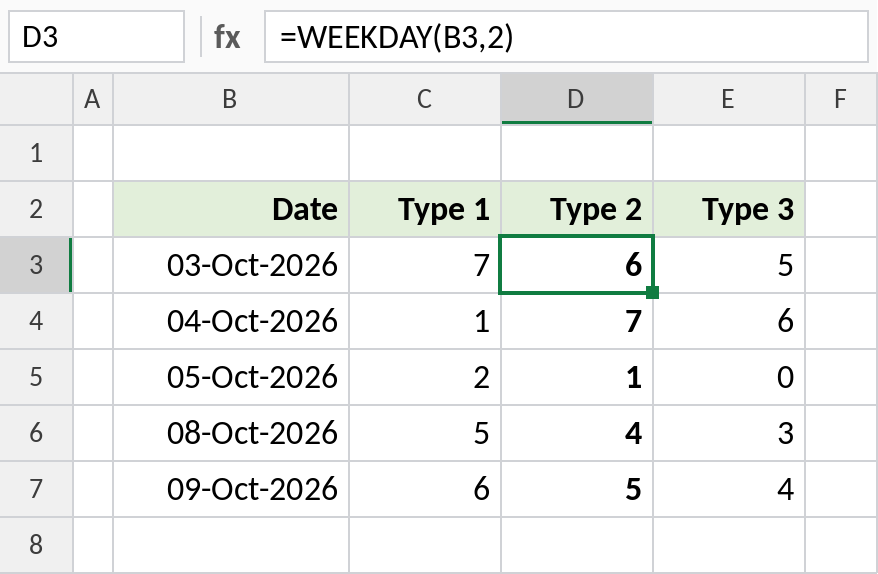Click the fx insert function icon
The width and height of the screenshot is (878, 574).
coord(227,38)
